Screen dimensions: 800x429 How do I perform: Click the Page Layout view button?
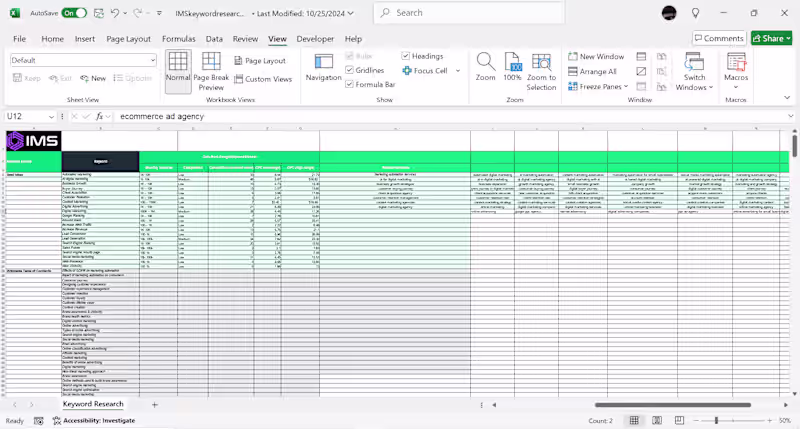pos(260,61)
